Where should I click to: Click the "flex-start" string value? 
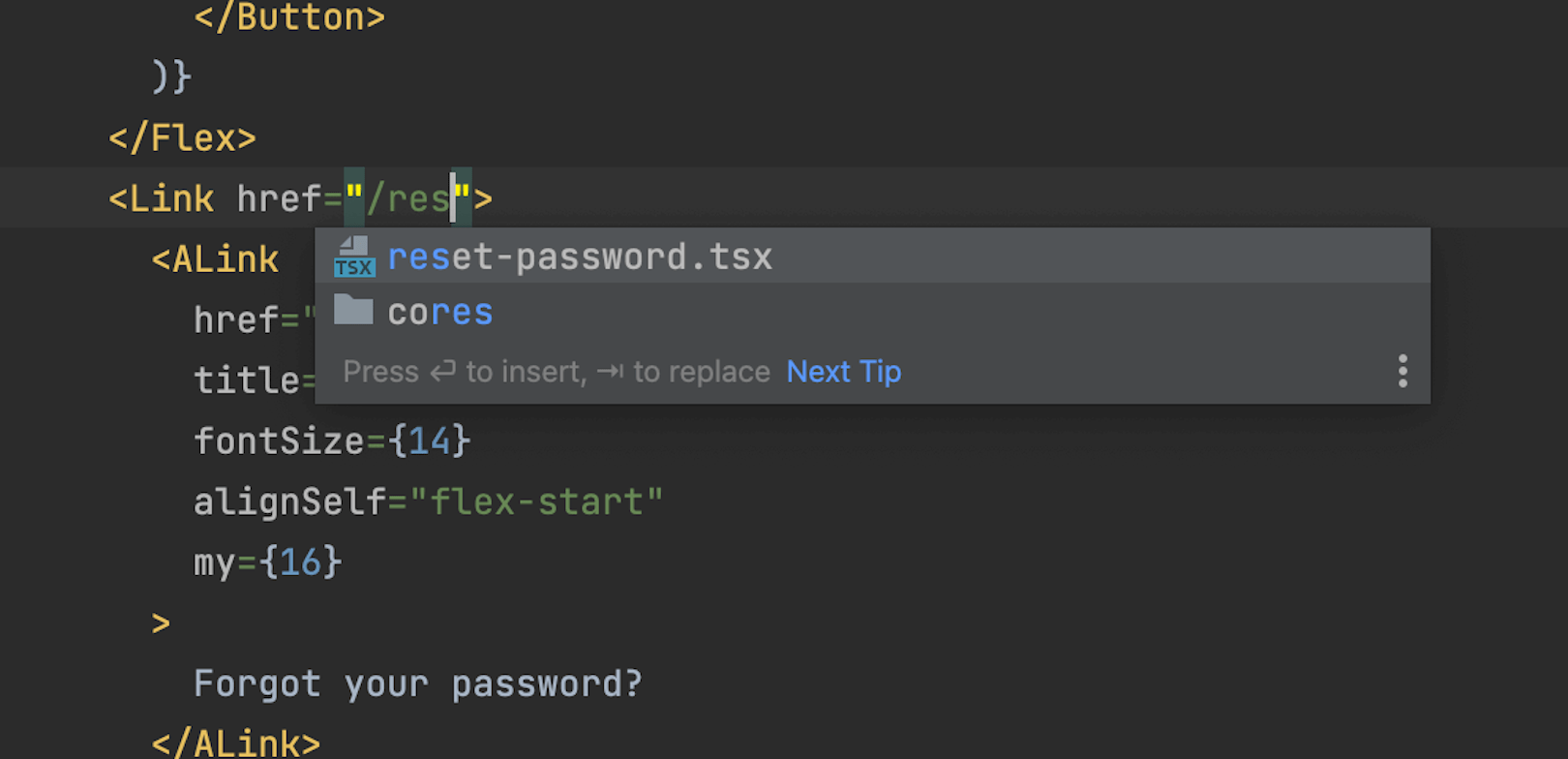pyautogui.click(x=536, y=502)
